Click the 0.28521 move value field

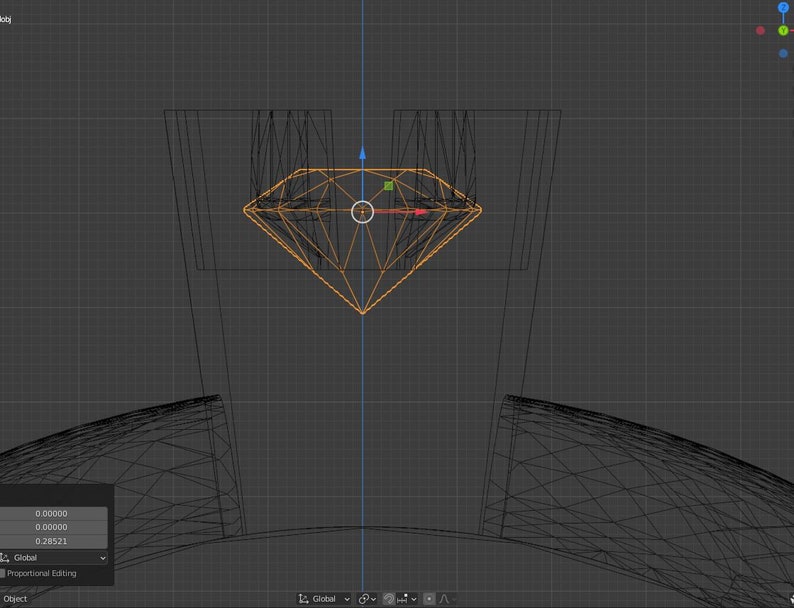[54, 541]
